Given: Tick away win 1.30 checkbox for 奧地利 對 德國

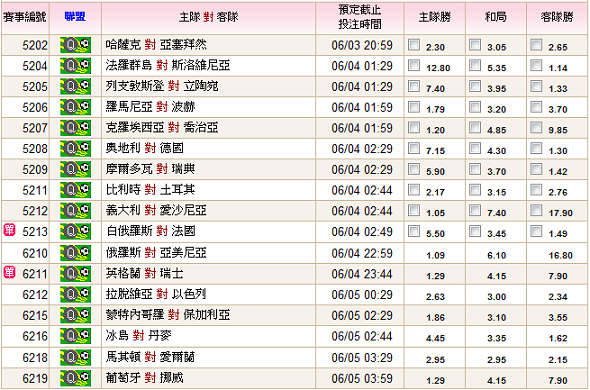Looking at the screenshot, I should [536, 148].
